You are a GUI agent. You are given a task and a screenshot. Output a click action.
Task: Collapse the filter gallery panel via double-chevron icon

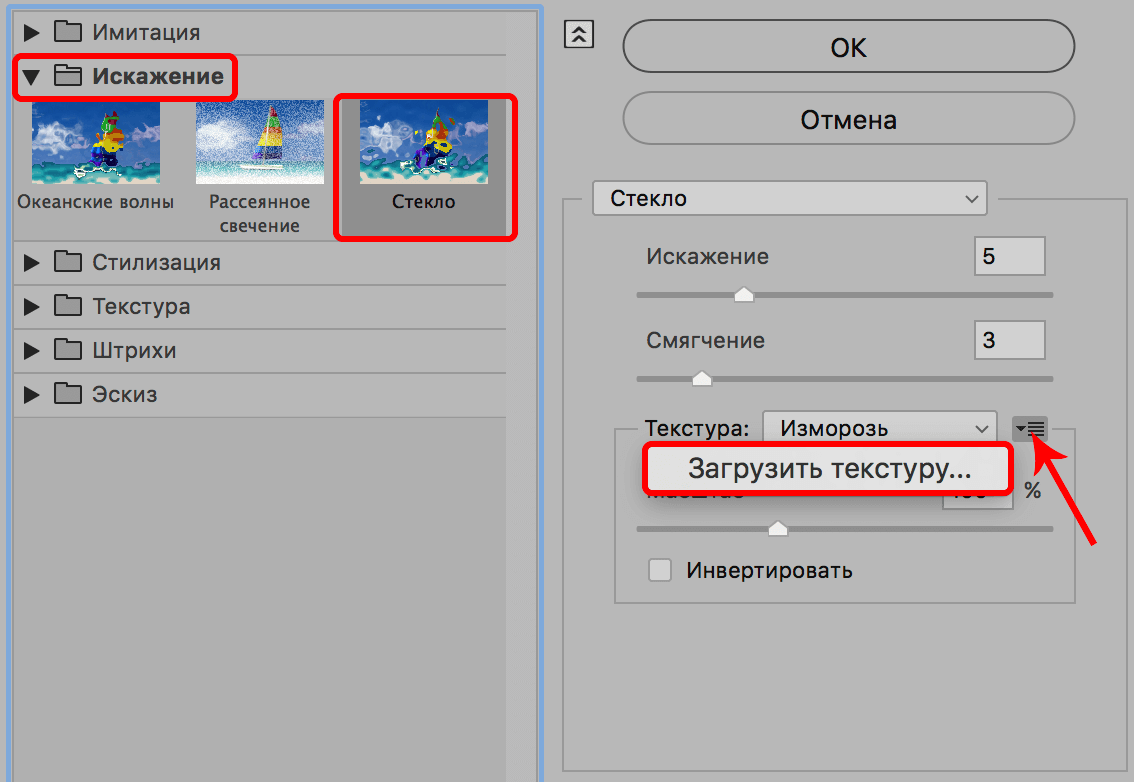pos(578,33)
